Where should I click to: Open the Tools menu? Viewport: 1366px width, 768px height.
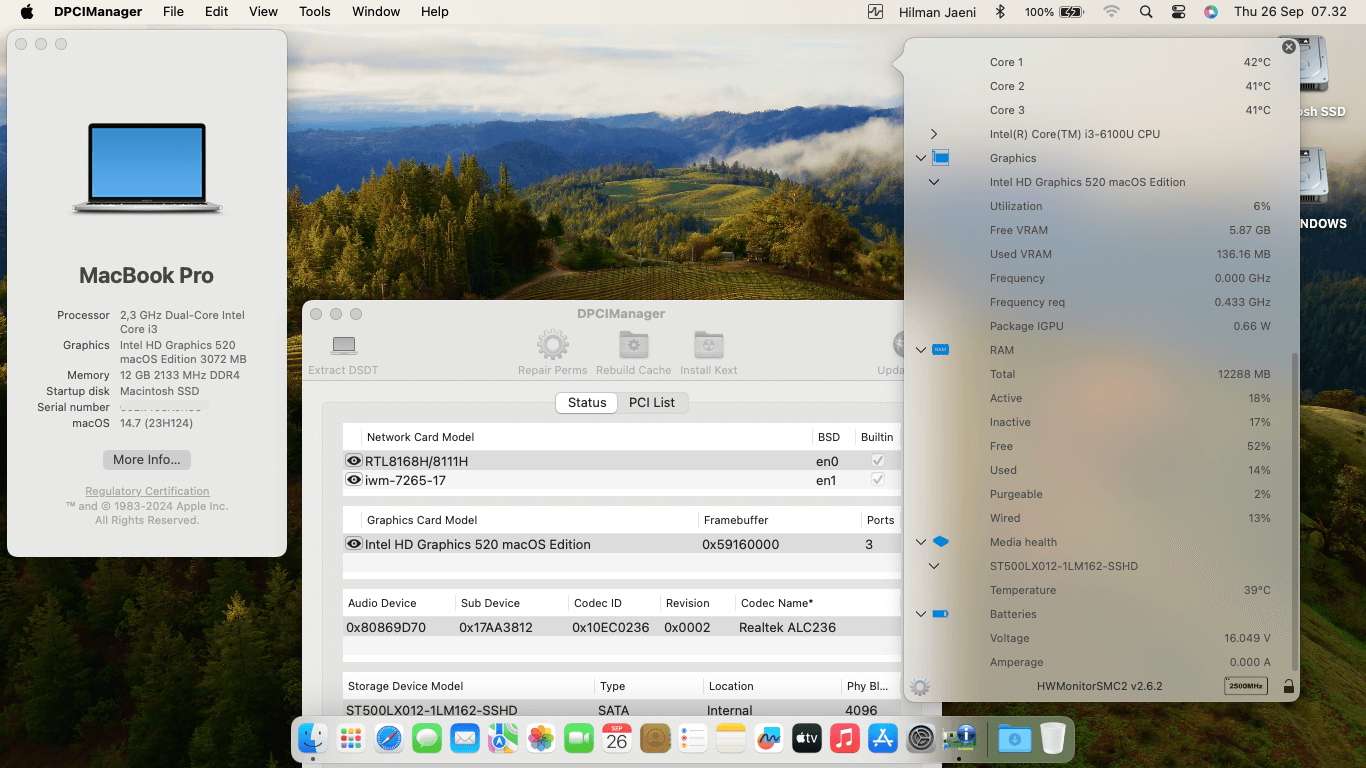315,12
